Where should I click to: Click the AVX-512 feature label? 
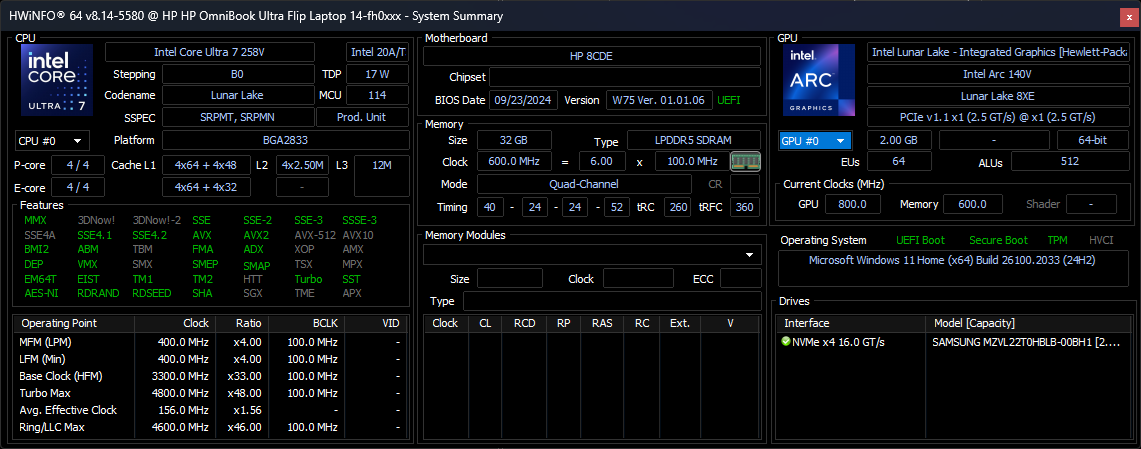tap(314, 235)
